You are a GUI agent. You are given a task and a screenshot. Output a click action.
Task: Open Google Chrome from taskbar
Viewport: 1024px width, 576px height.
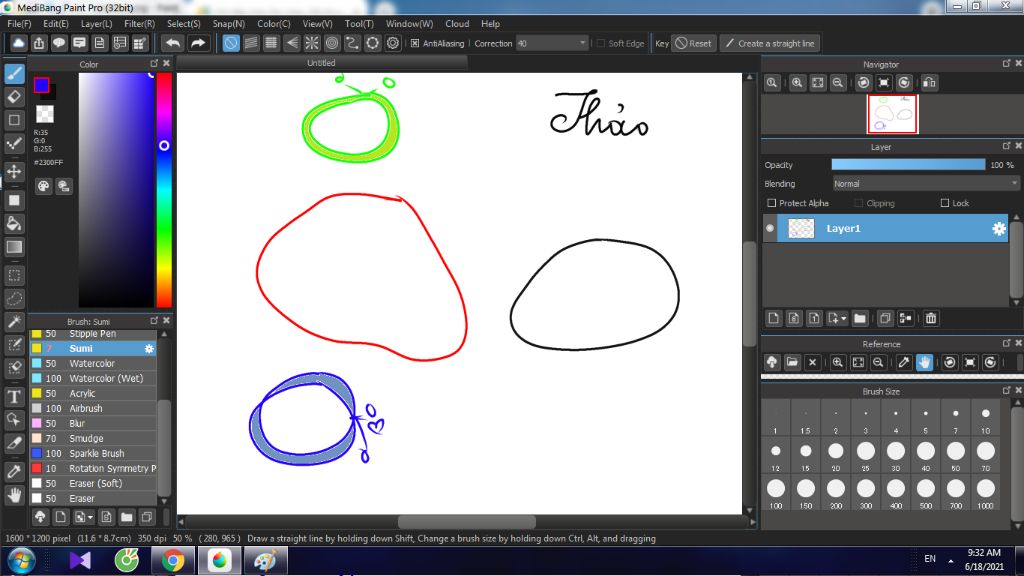[x=173, y=561]
